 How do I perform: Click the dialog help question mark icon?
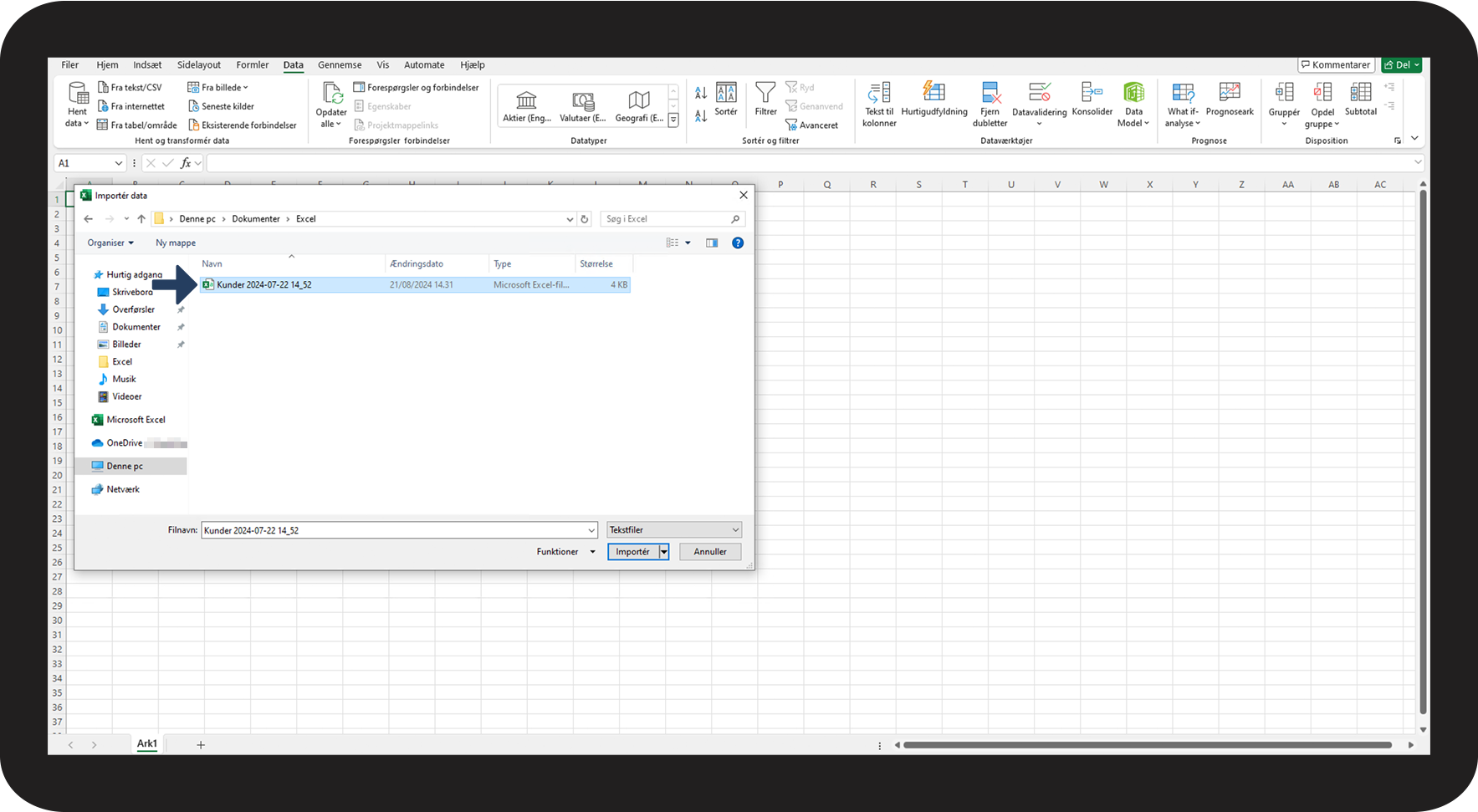click(737, 243)
